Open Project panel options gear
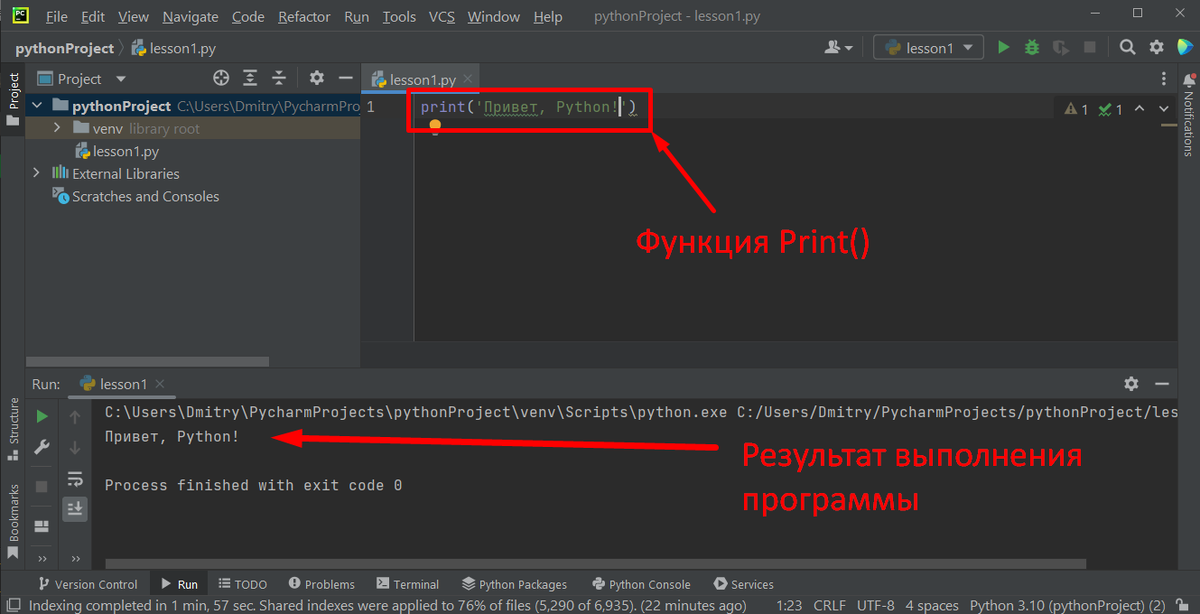1200x614 pixels. 316,78
